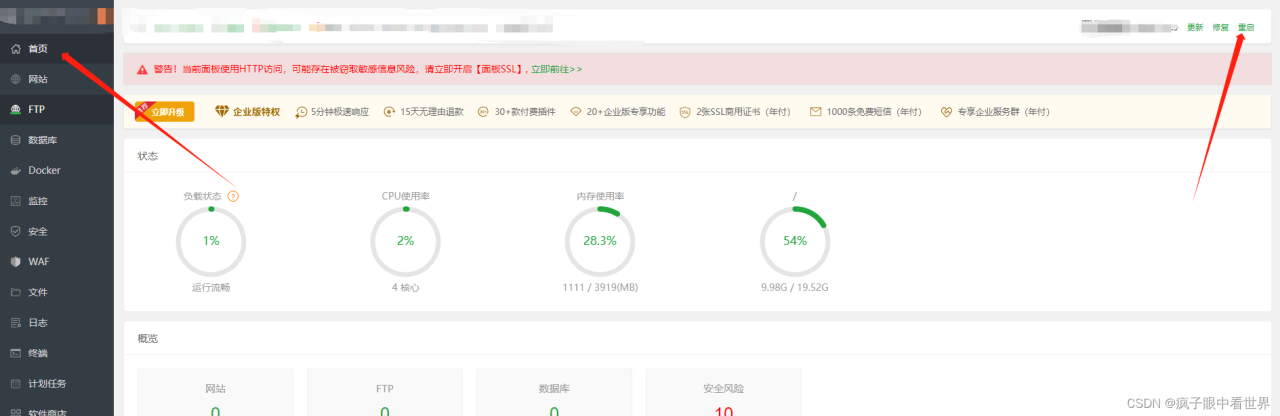Click the WAF shield icon in sidebar
This screenshot has height=416, width=1280.
pos(15,262)
